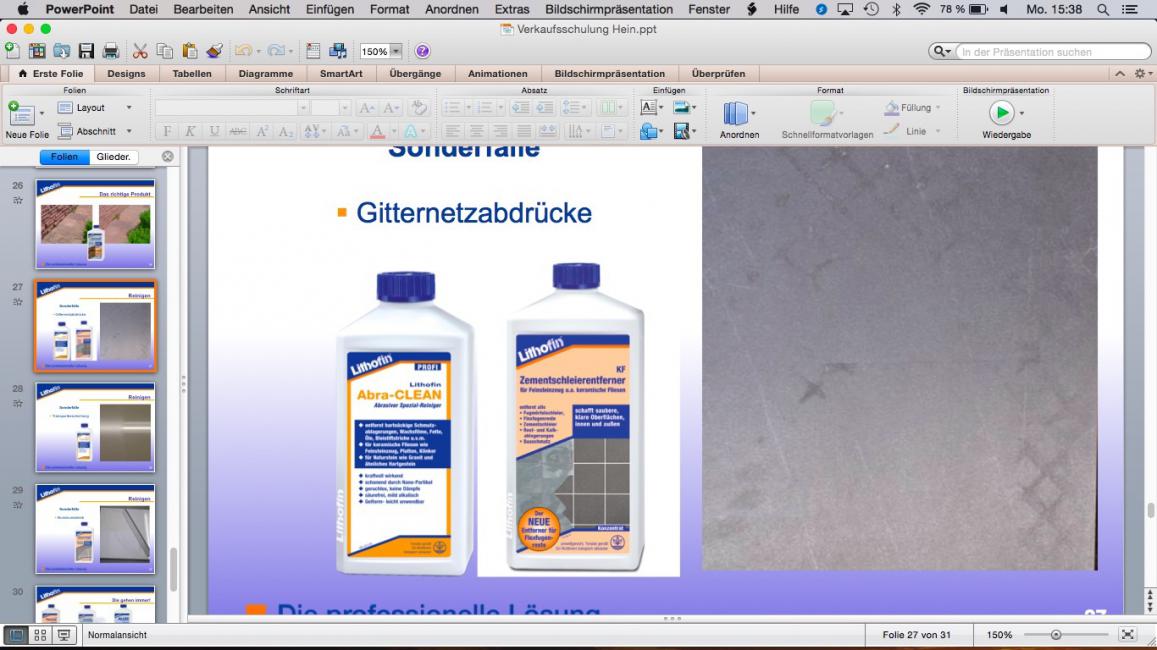Click the presentation search field

coord(1052,52)
